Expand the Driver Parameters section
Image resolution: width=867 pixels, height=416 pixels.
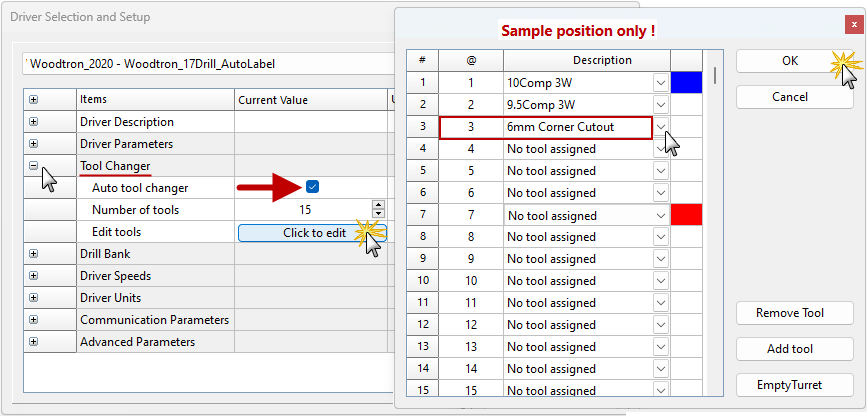click(34, 144)
